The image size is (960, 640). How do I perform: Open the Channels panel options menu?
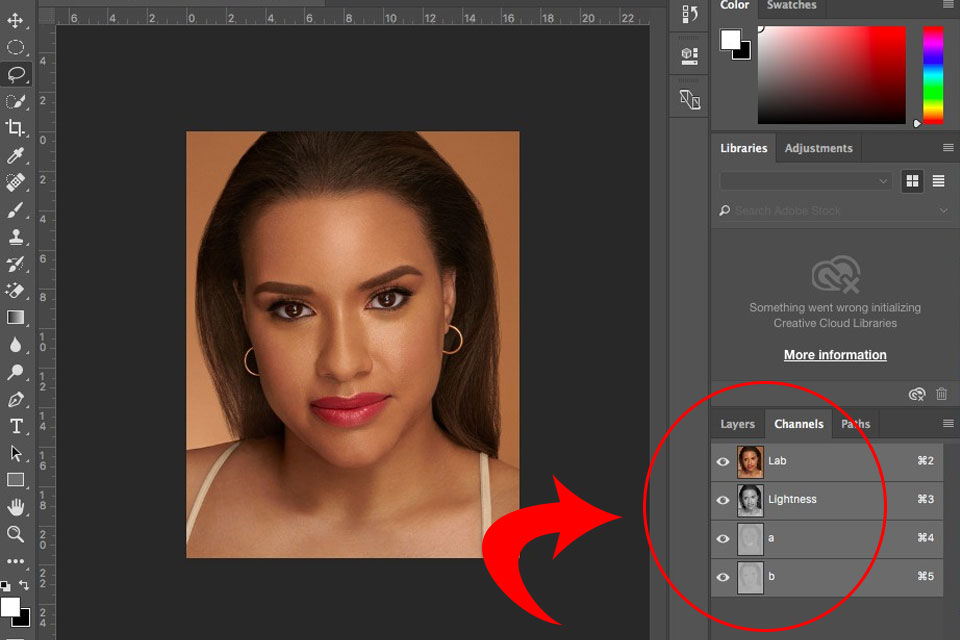click(948, 424)
